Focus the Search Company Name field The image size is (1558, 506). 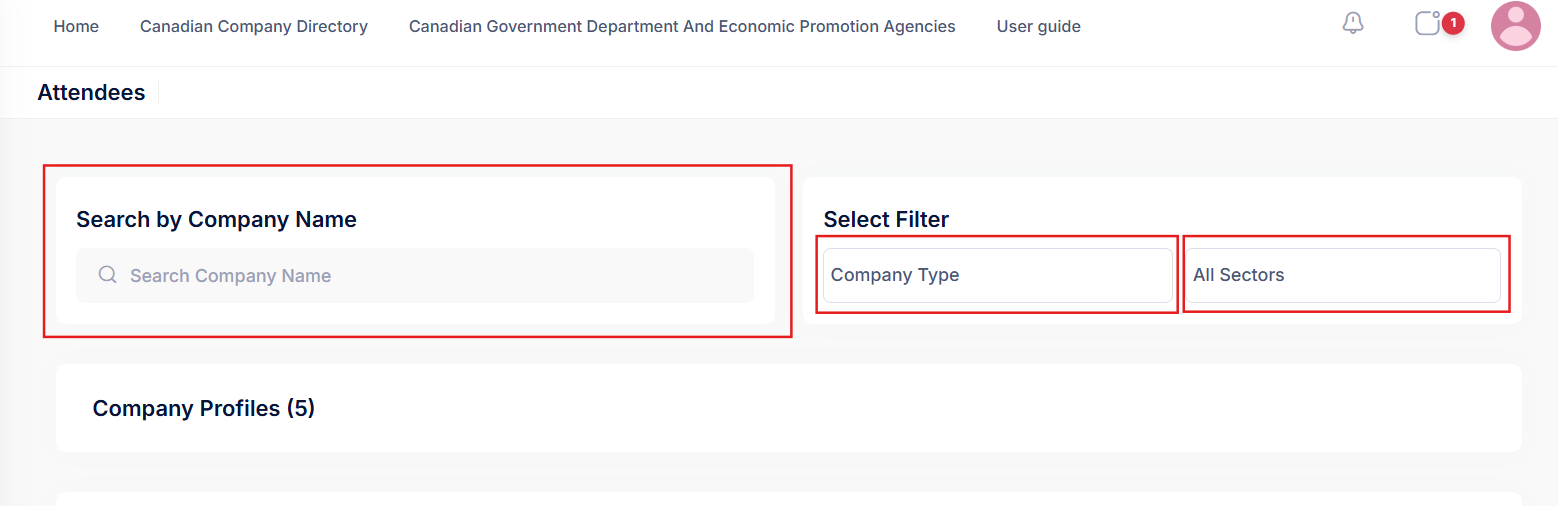(430, 275)
